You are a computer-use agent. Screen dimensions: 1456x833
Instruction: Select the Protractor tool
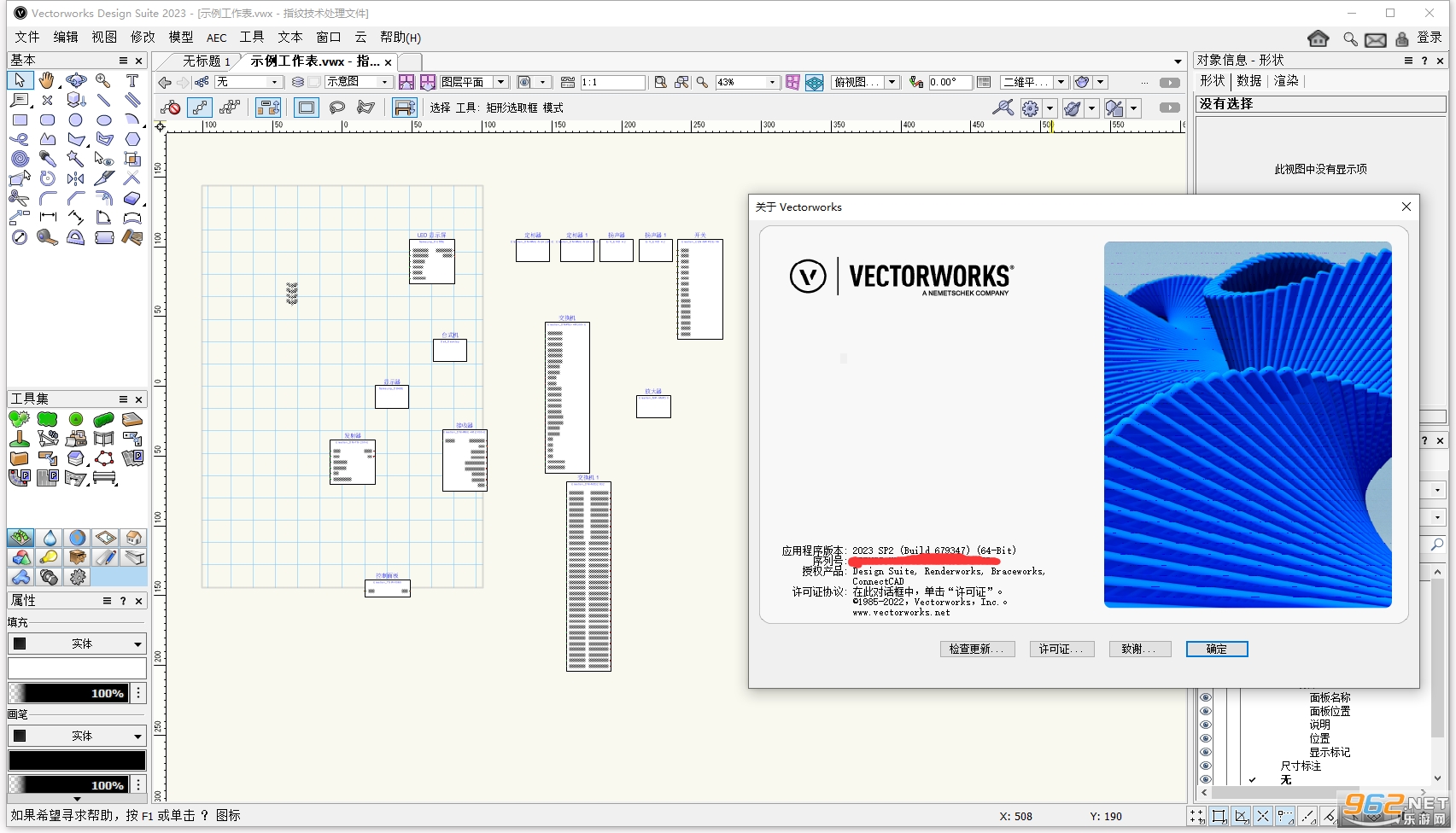point(76,237)
